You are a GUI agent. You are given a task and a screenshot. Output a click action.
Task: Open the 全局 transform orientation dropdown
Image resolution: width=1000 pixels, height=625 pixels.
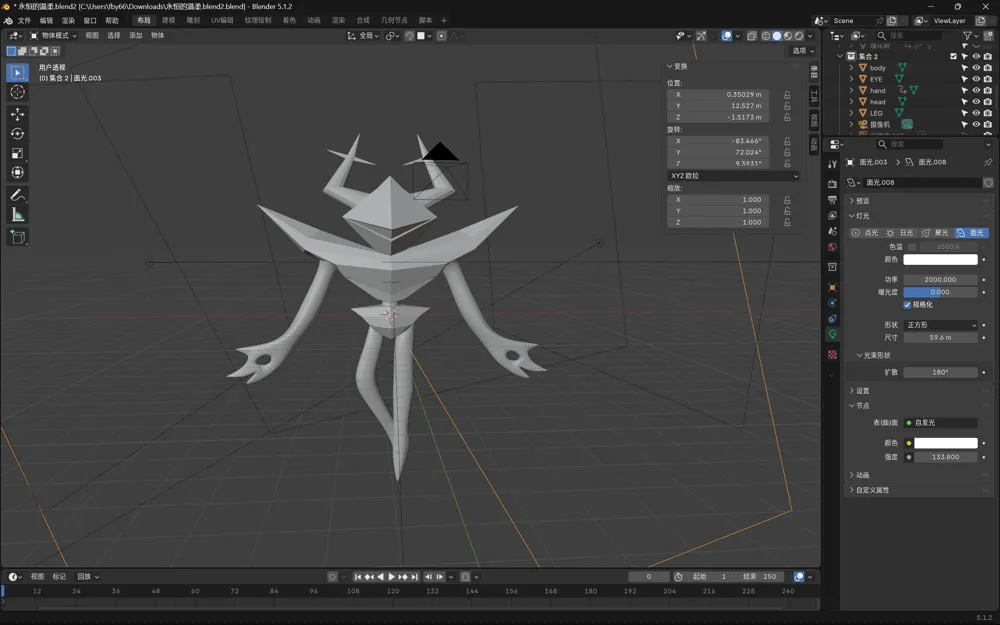(362, 36)
